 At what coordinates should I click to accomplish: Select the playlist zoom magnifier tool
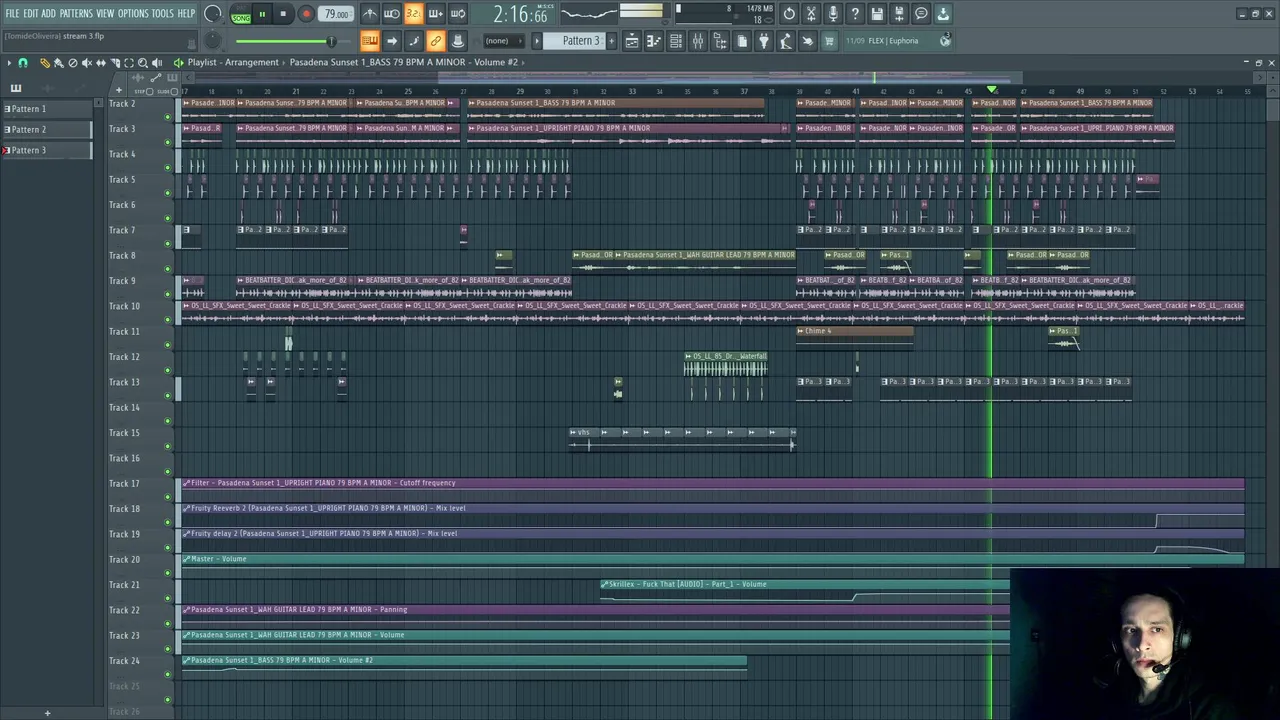pos(142,63)
